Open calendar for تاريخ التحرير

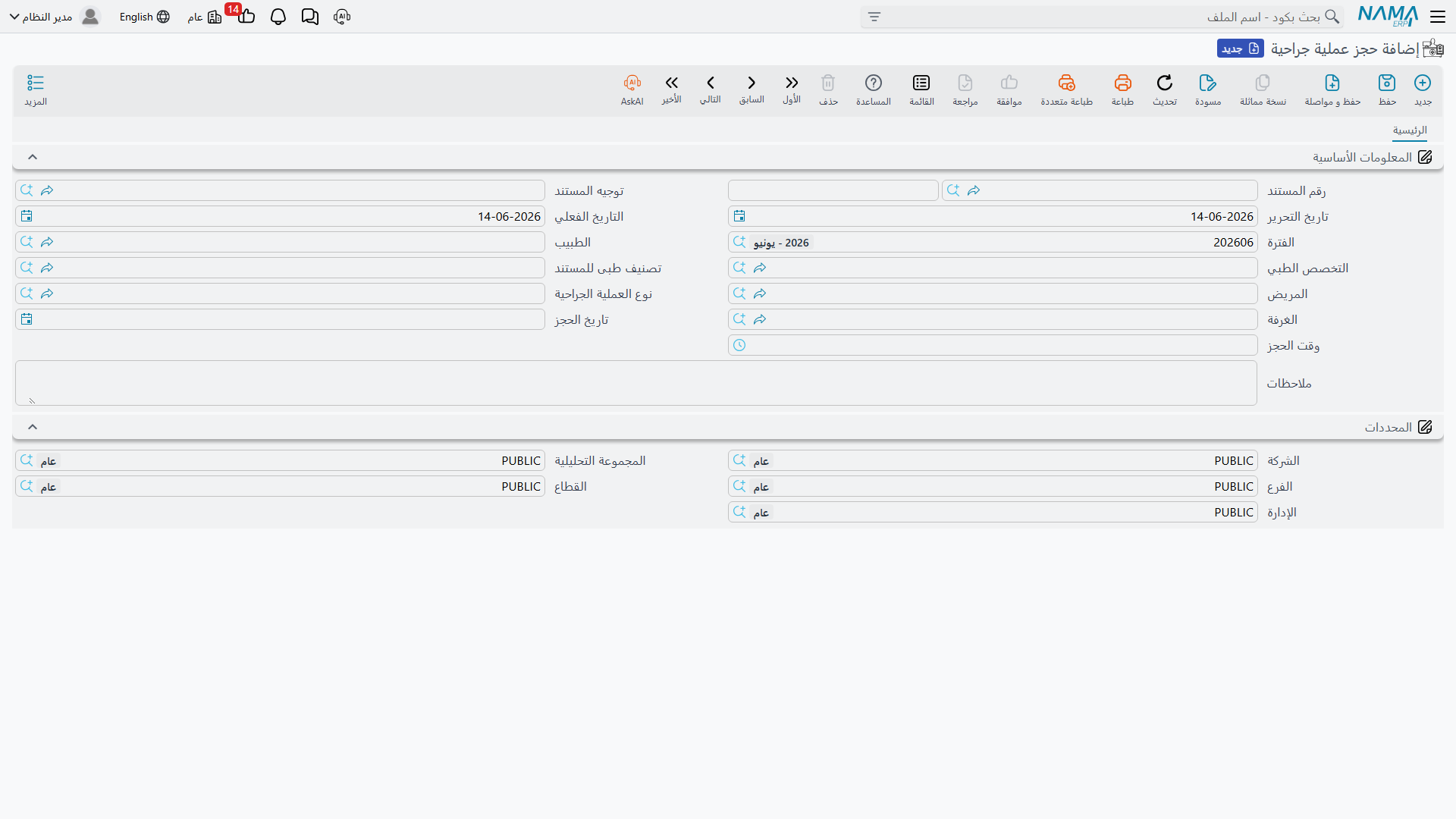(739, 216)
